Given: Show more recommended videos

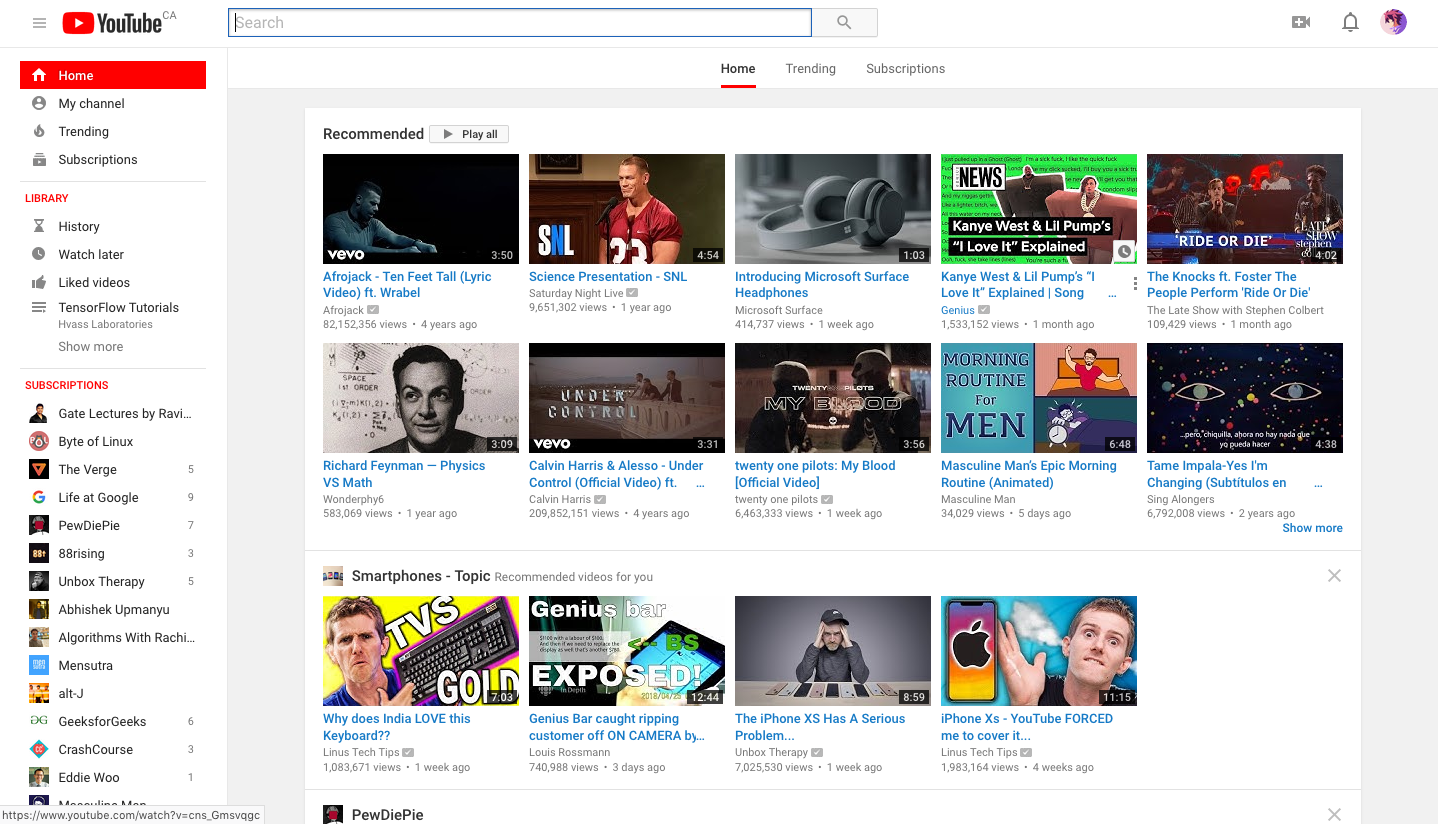Looking at the screenshot, I should [1312, 528].
